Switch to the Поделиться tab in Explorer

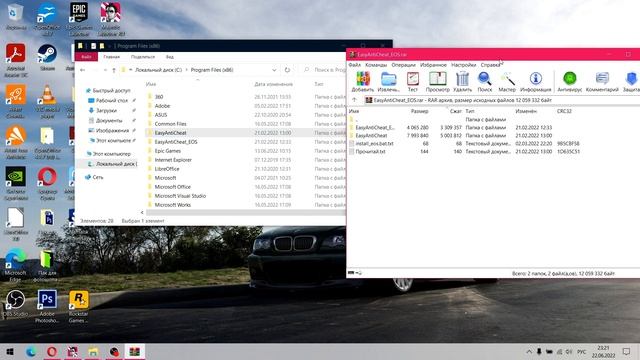point(143,57)
